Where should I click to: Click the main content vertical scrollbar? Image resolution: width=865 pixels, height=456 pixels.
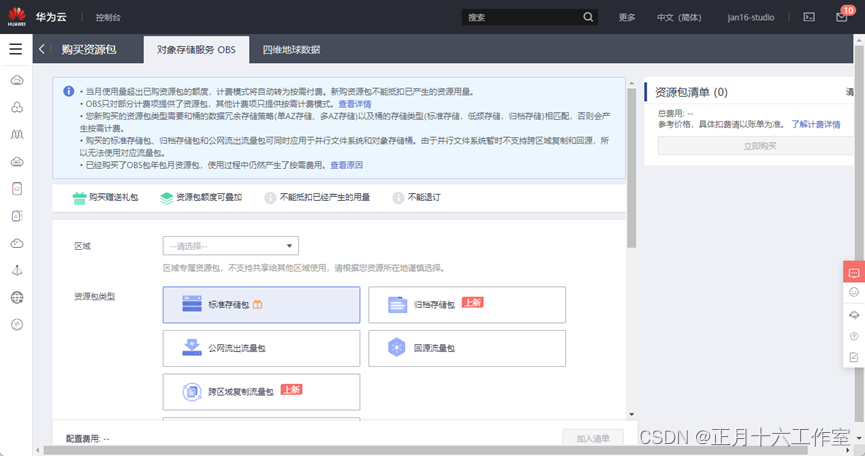coord(632,168)
